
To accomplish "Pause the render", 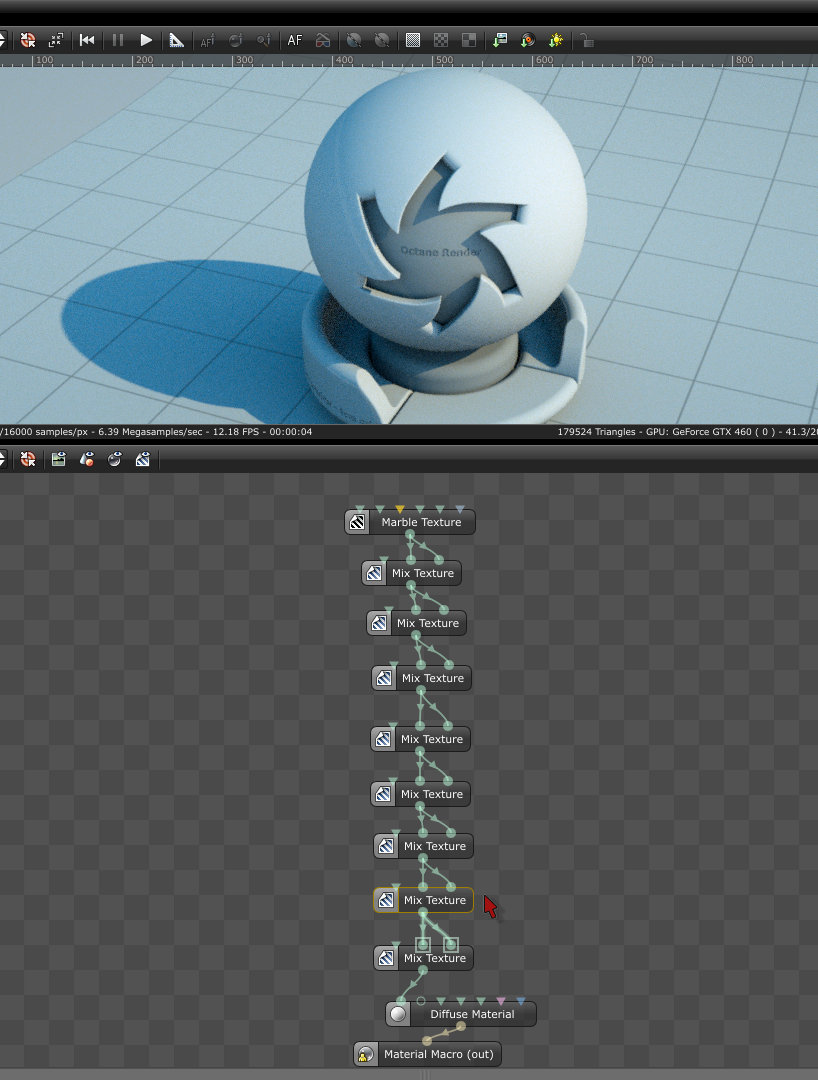I will click(x=118, y=40).
